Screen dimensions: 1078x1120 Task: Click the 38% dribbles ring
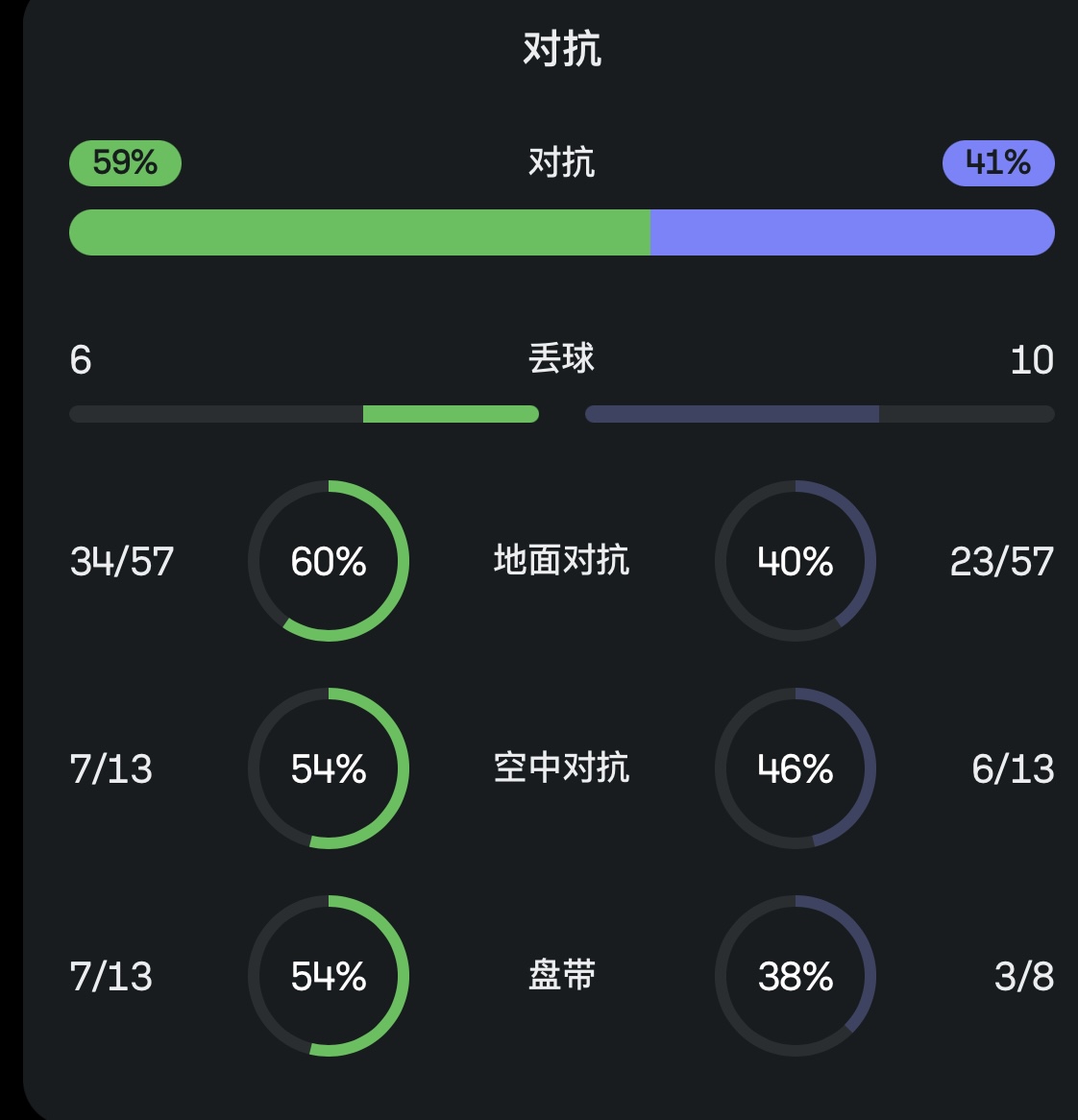pyautogui.click(x=796, y=976)
